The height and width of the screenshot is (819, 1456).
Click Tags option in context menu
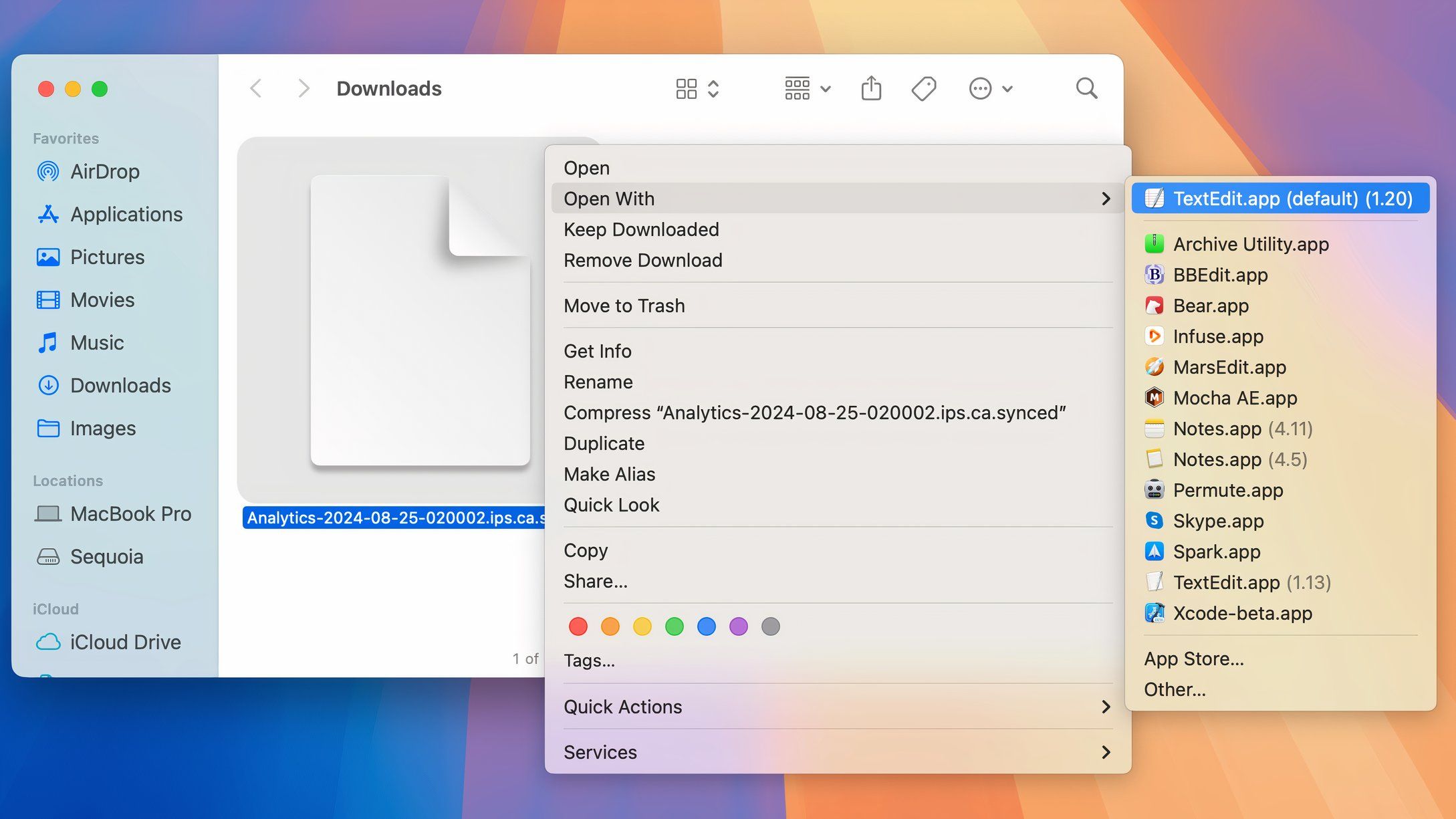click(x=588, y=660)
